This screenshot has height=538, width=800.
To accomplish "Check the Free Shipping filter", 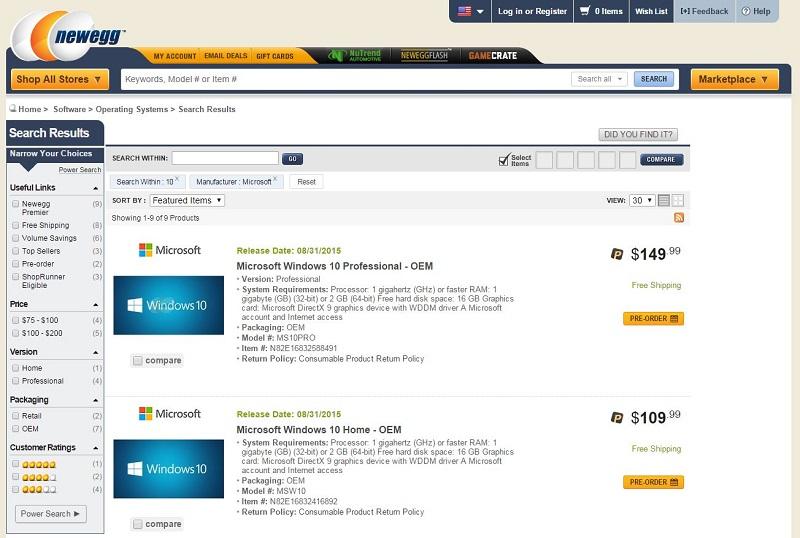I will pyautogui.click(x=15, y=225).
